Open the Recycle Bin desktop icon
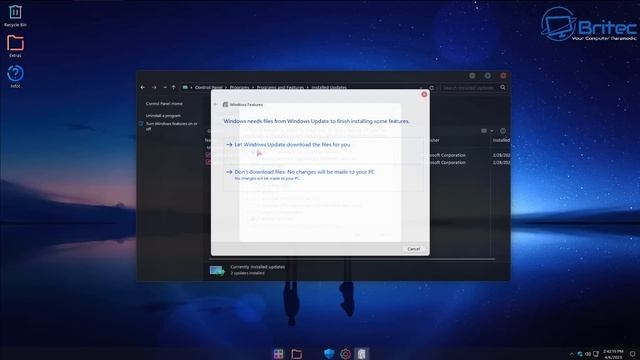 [x=15, y=16]
